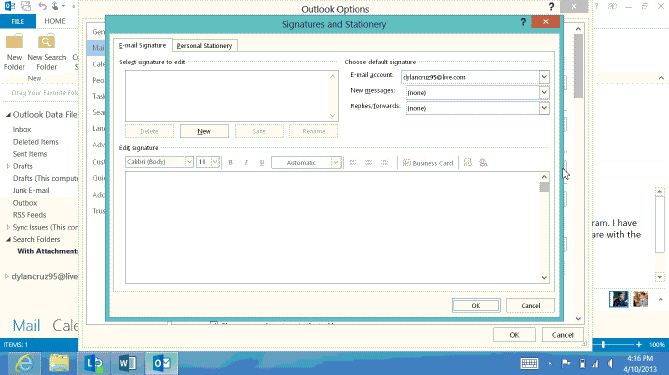This screenshot has height=375, width=669.
Task: Click the New Folder ribbon icon
Action: pos(14,52)
